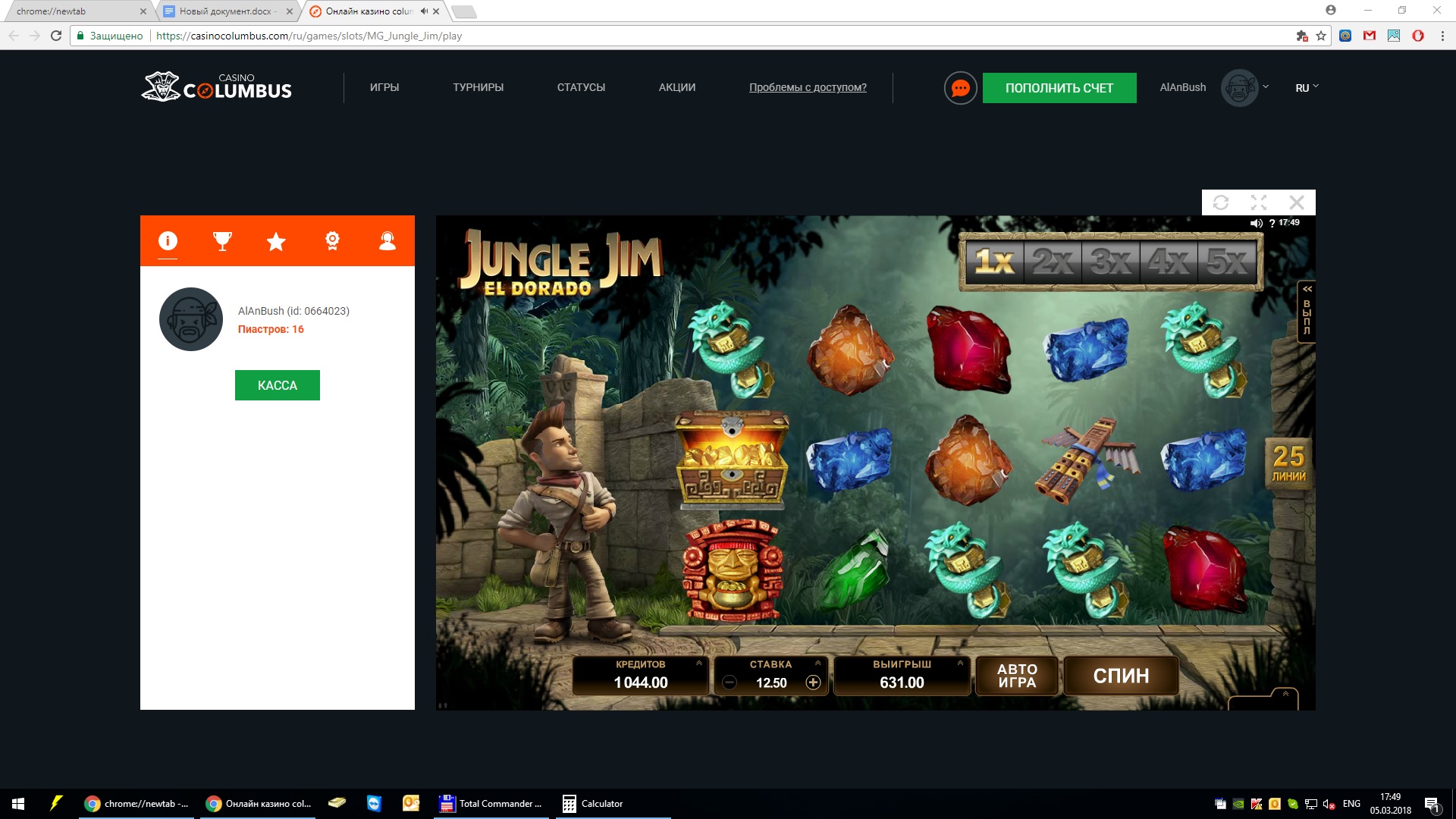Open the ТУРНИРЫ menu
The image size is (1456, 819).
[479, 87]
